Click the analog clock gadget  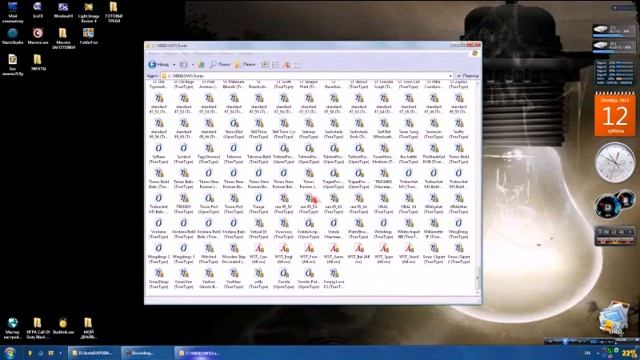(615, 162)
